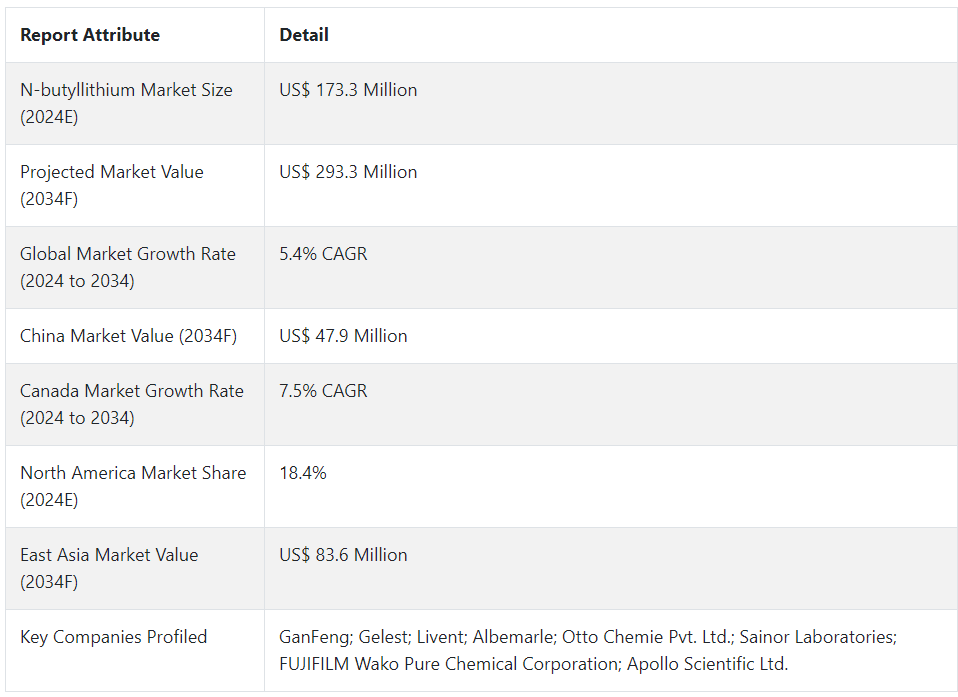This screenshot has width=958, height=697.
Task: Click the US$ 173.3 Million value
Action: coord(348,90)
